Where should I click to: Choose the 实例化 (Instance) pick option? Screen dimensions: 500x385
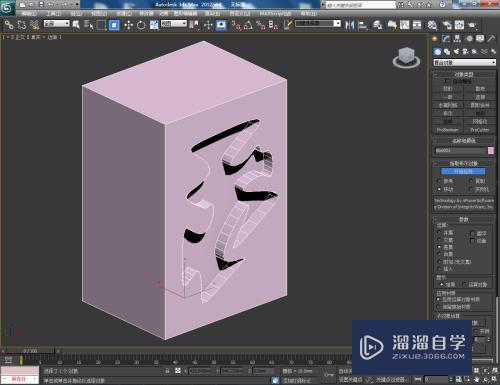(471, 189)
